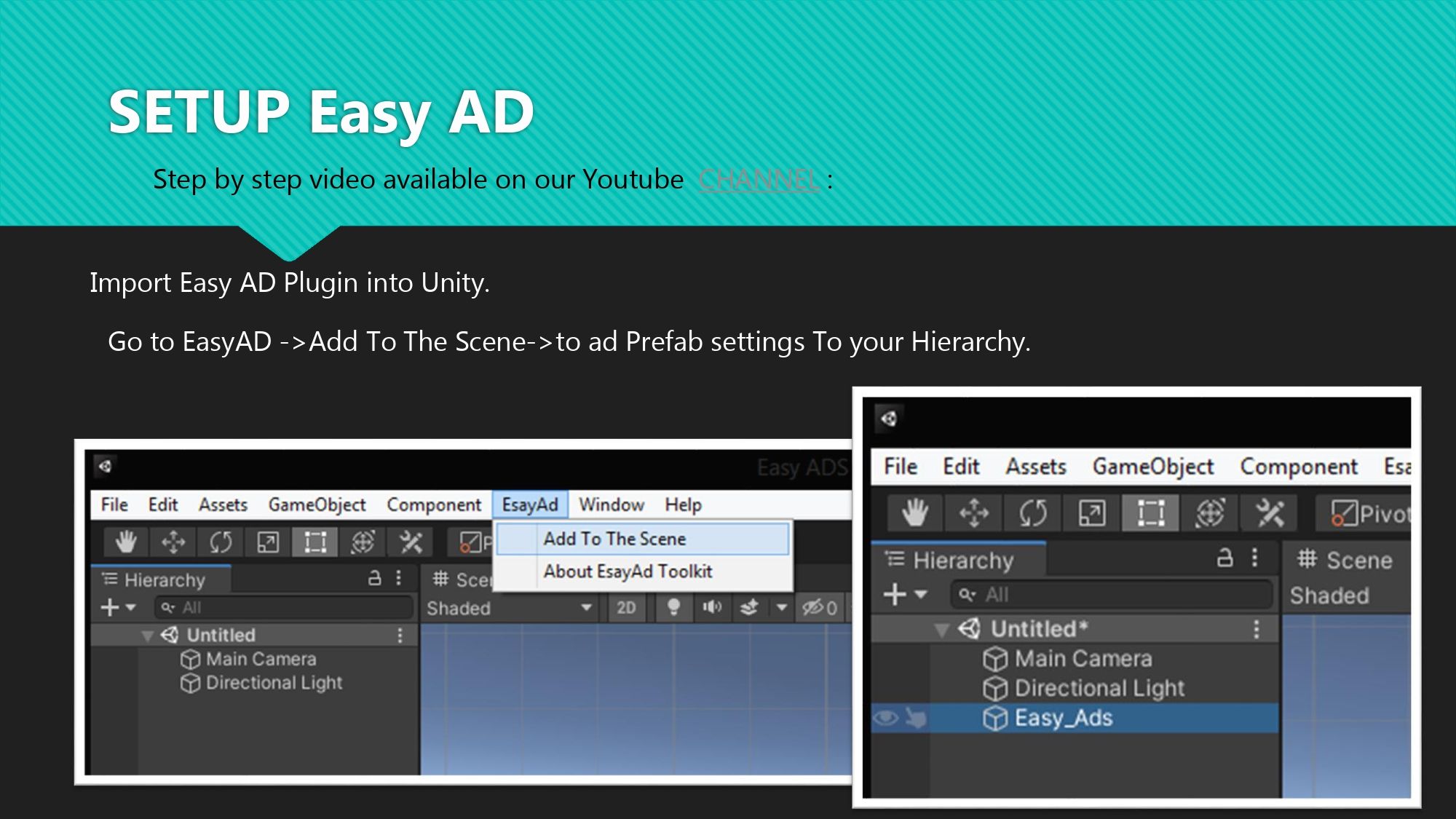Open the EsayAd menu
The image size is (1456, 819).
(530, 505)
